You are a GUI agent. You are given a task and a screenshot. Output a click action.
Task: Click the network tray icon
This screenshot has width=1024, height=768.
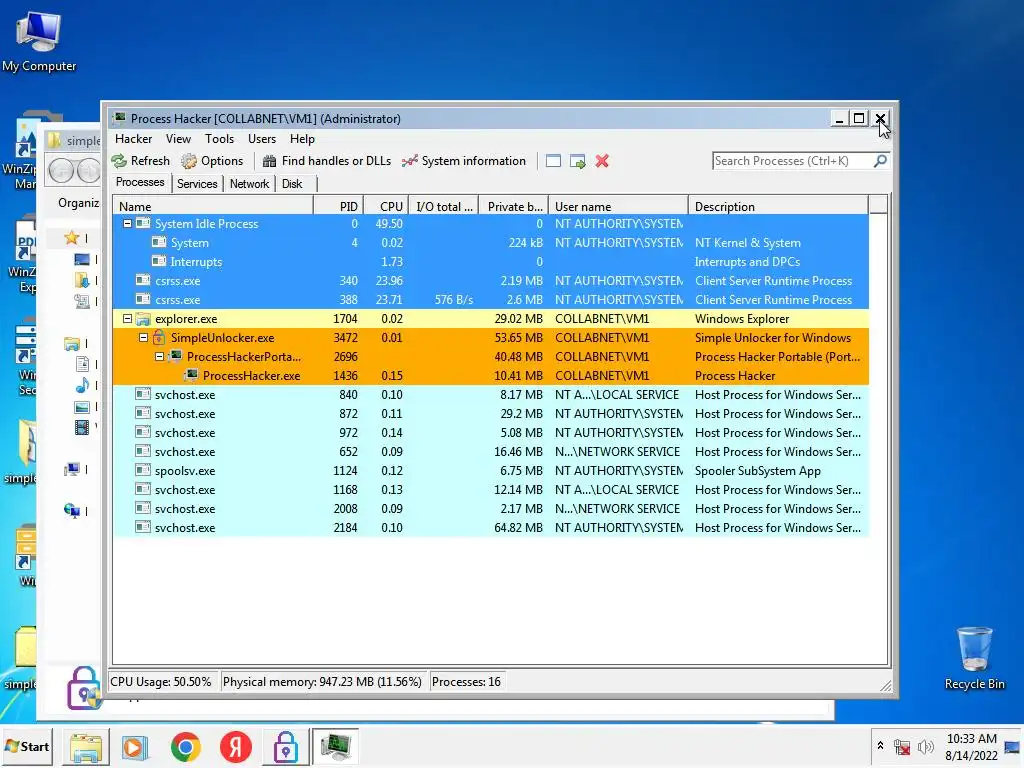[x=902, y=747]
